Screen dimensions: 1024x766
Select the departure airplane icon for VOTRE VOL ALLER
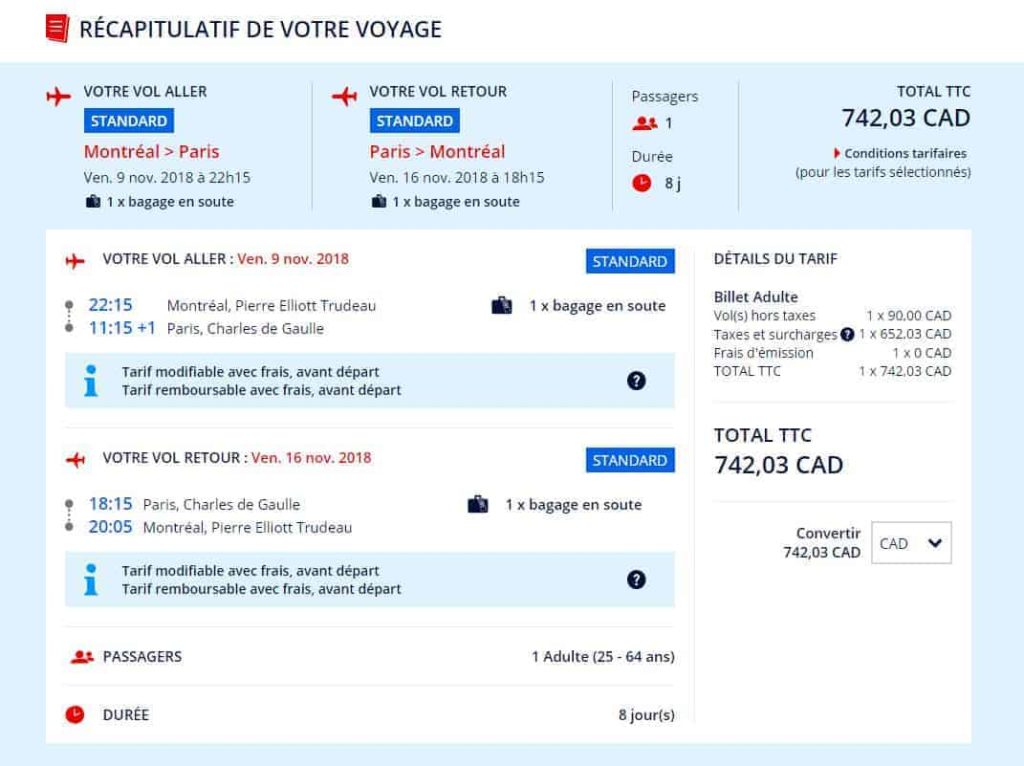tap(58, 95)
